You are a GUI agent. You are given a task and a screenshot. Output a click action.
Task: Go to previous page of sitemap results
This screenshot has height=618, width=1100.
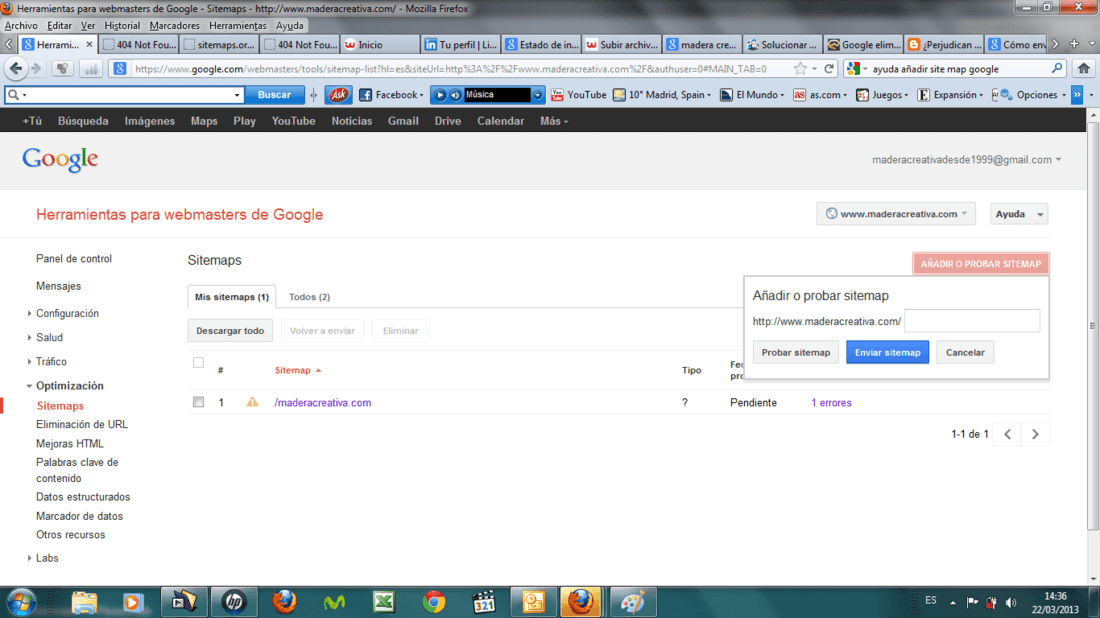1007,434
